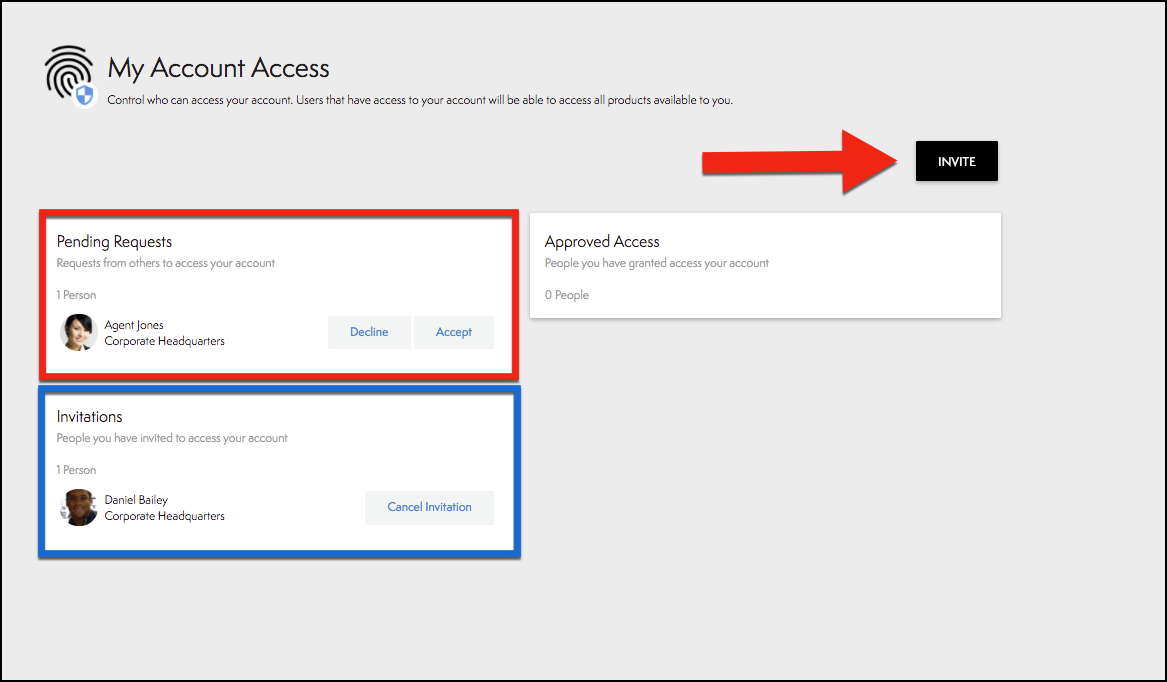This screenshot has width=1167, height=682.
Task: Click the Invitations card heading
Action: click(x=89, y=417)
